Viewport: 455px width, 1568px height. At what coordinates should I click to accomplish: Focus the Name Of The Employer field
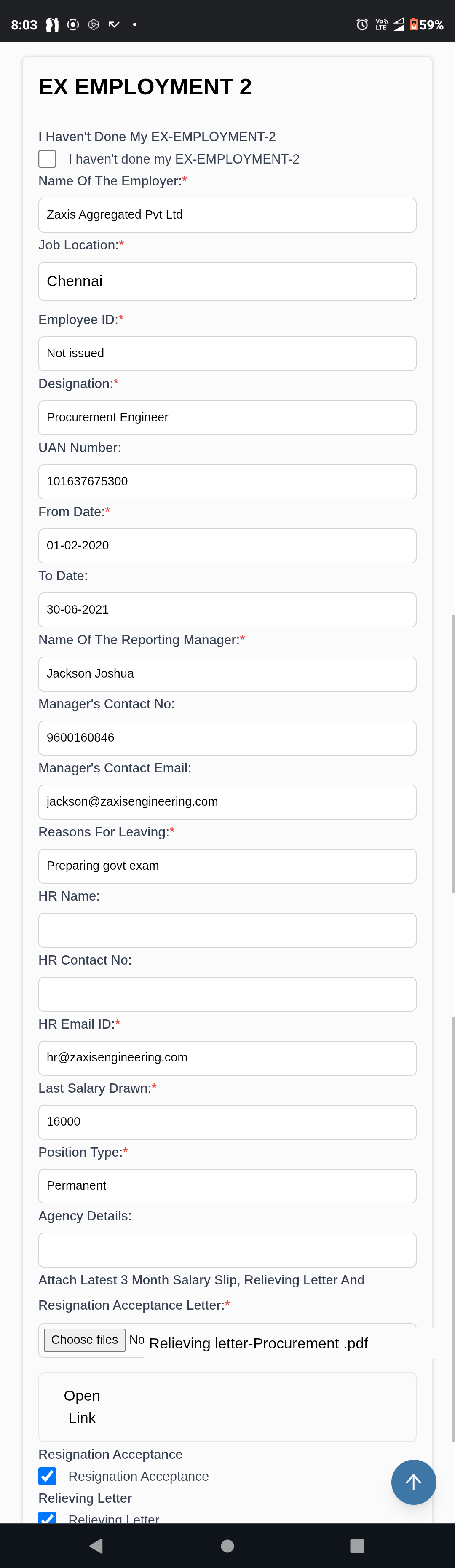227,215
